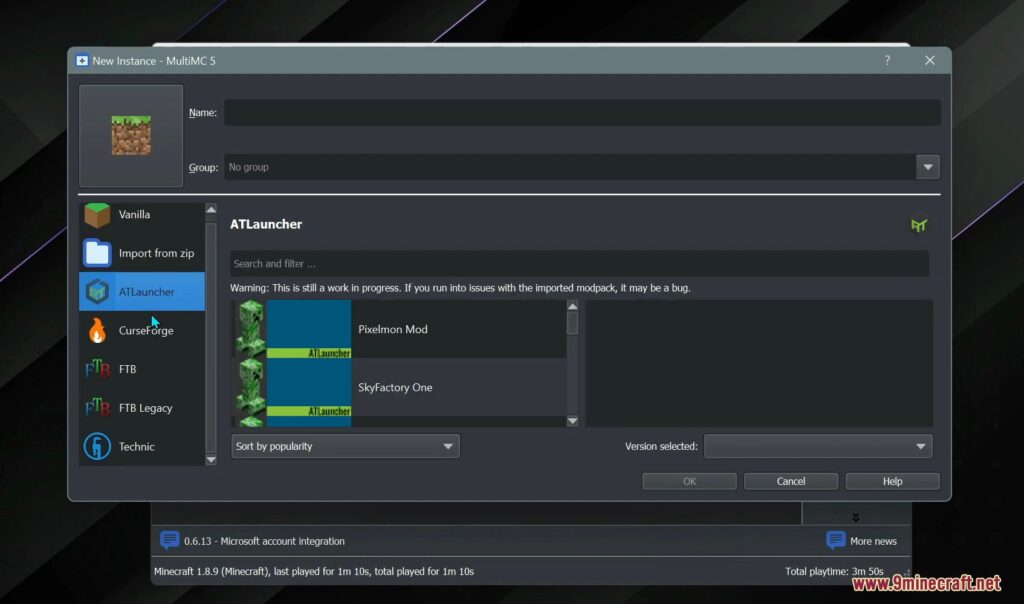Select the Technic platform icon

pyautogui.click(x=97, y=447)
